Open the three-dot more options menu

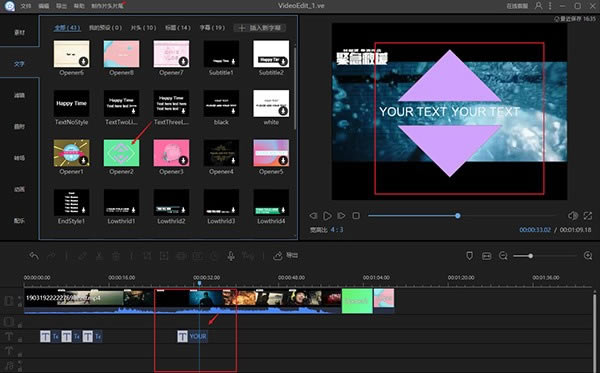coord(550,6)
